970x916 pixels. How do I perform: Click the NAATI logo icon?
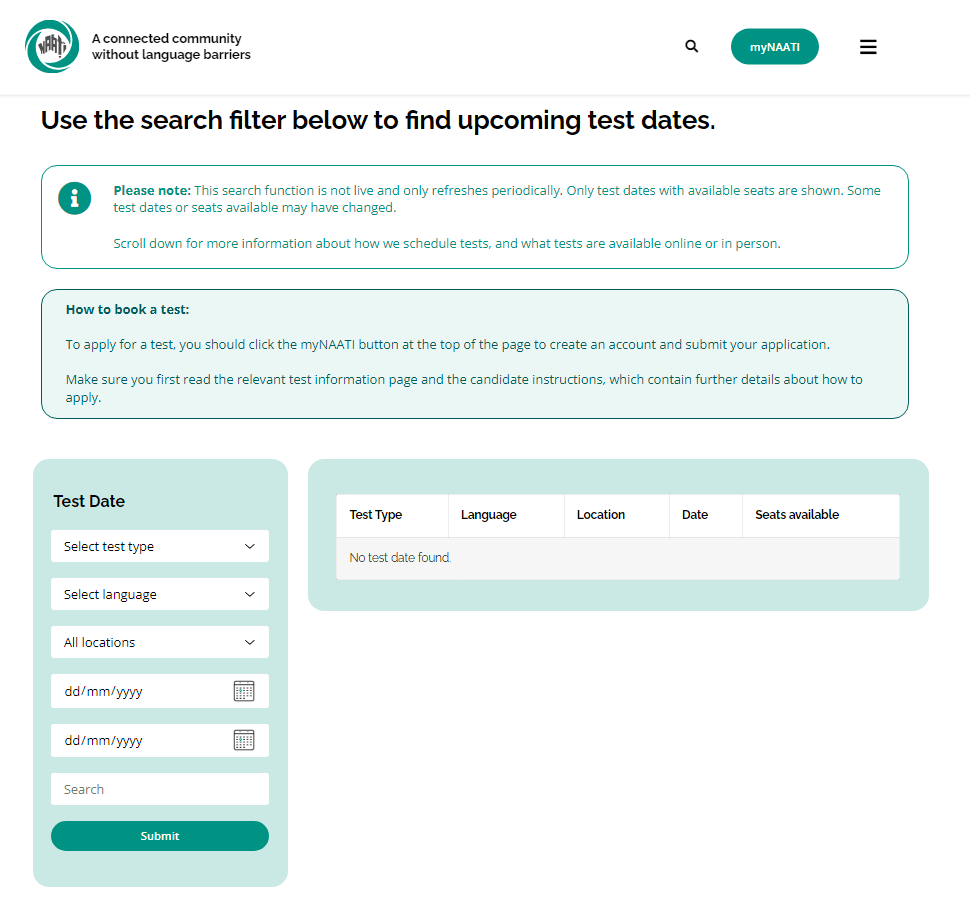(x=52, y=46)
